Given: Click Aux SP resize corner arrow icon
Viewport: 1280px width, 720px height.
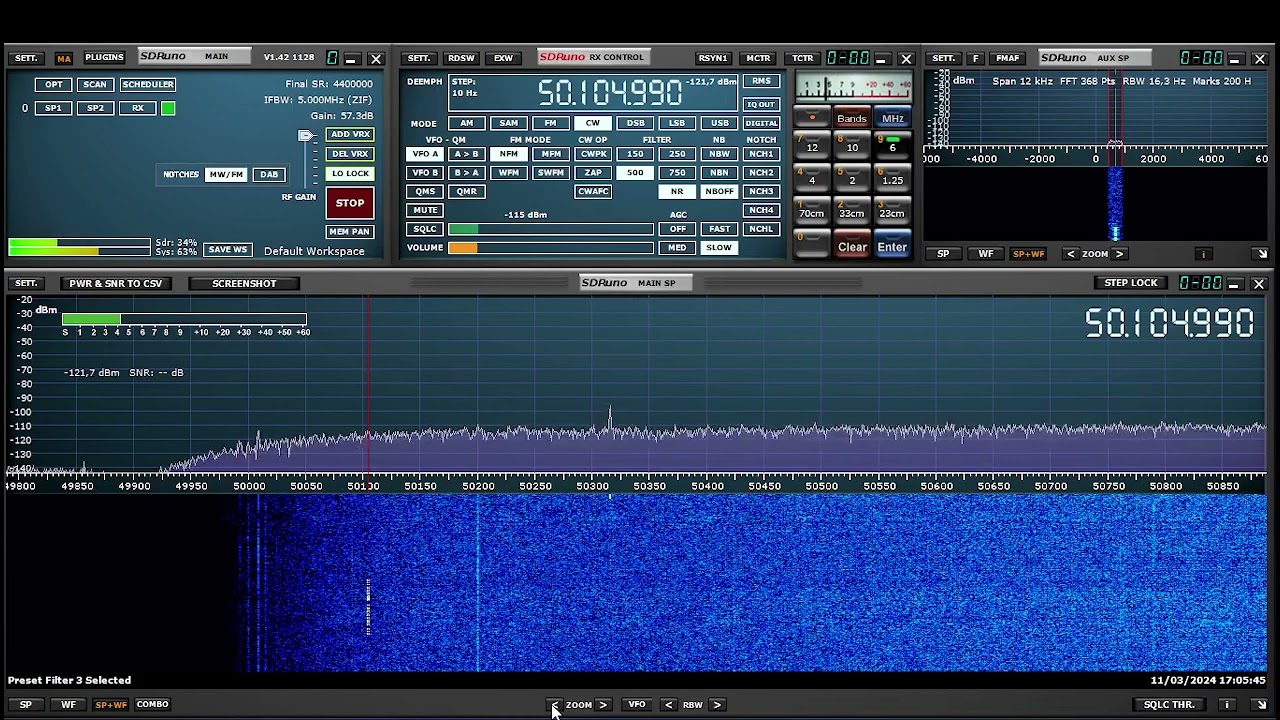Looking at the screenshot, I should tap(1261, 254).
